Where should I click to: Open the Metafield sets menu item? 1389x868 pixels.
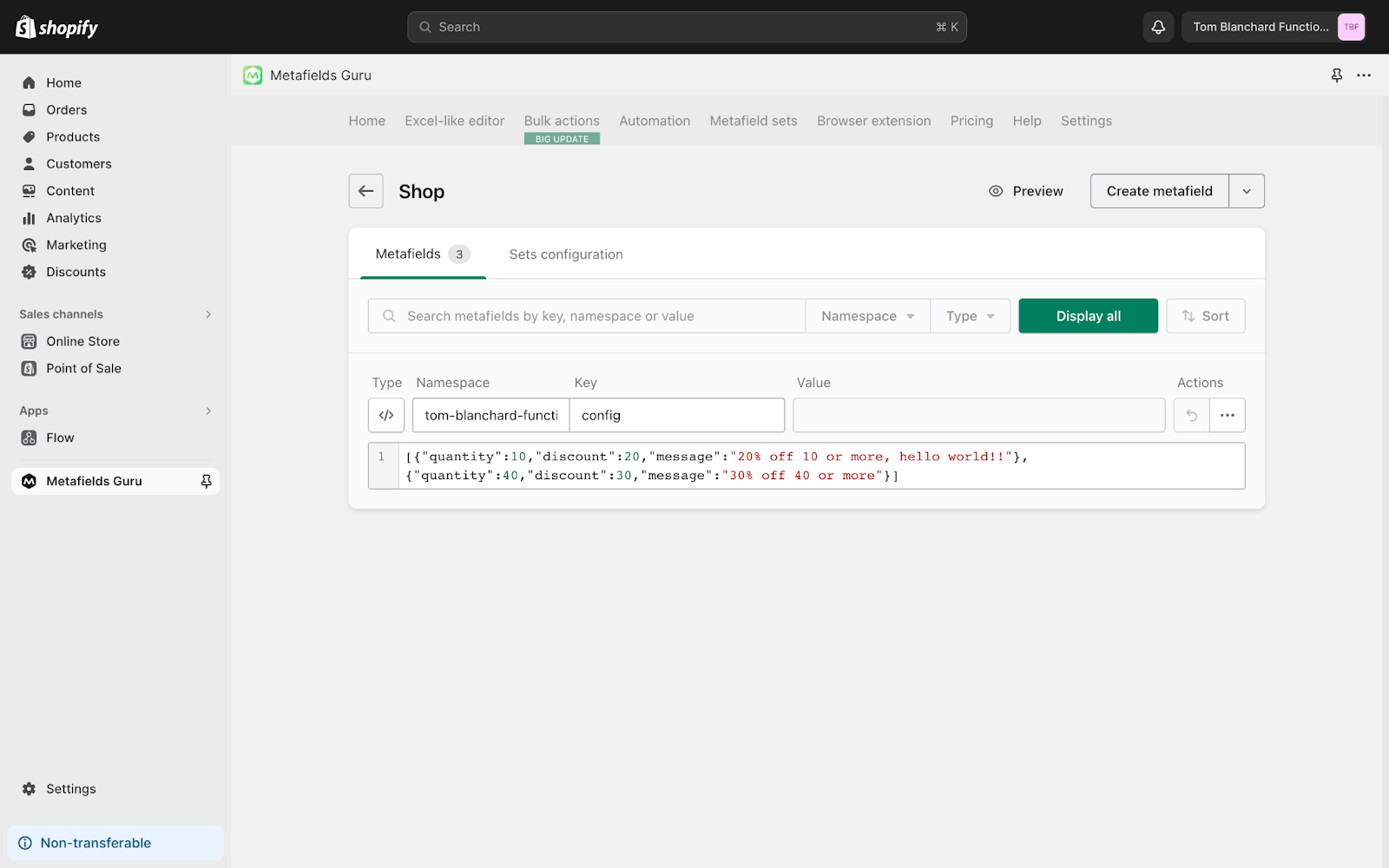click(x=754, y=121)
